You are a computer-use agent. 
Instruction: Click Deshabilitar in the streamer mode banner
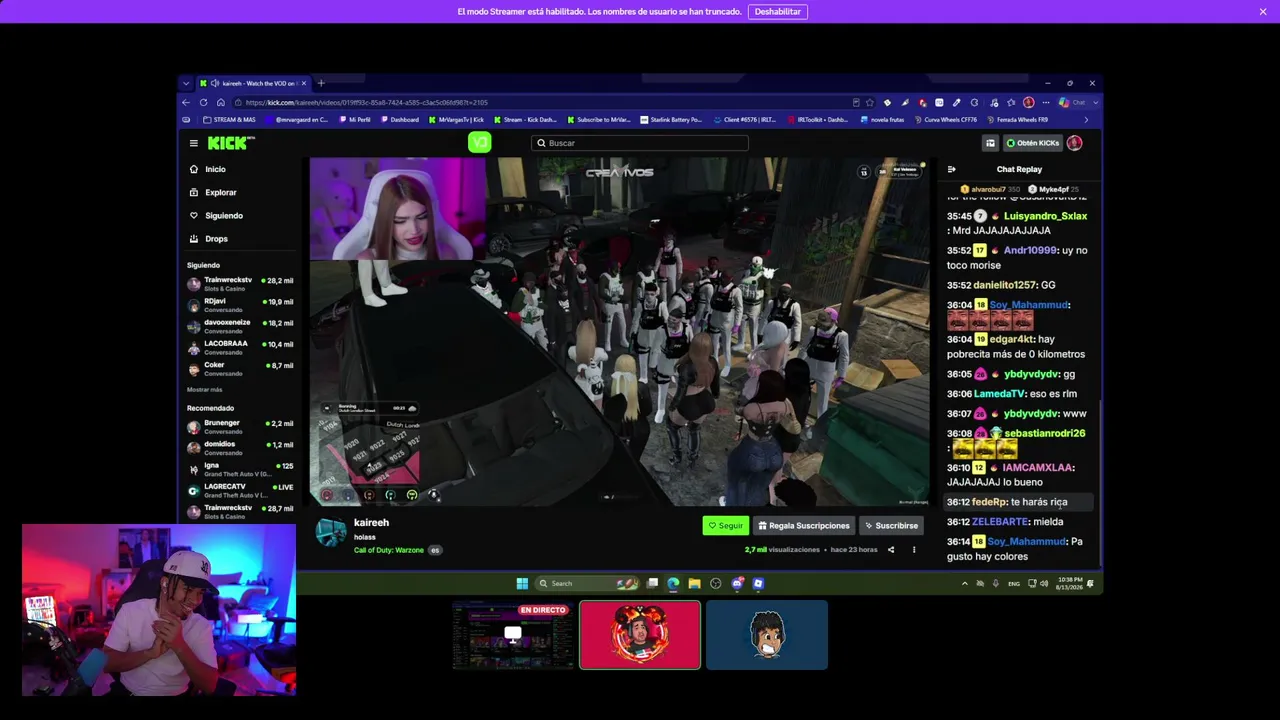click(x=777, y=11)
